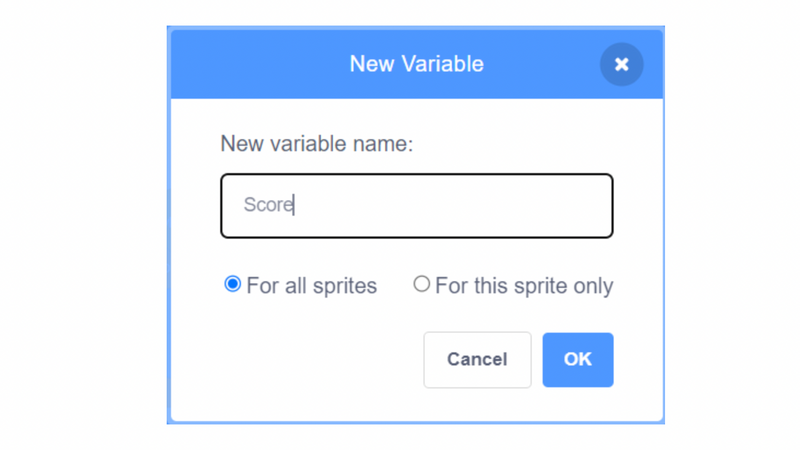Place cursor on the word "Score"
800x450 pixels.
(268, 205)
